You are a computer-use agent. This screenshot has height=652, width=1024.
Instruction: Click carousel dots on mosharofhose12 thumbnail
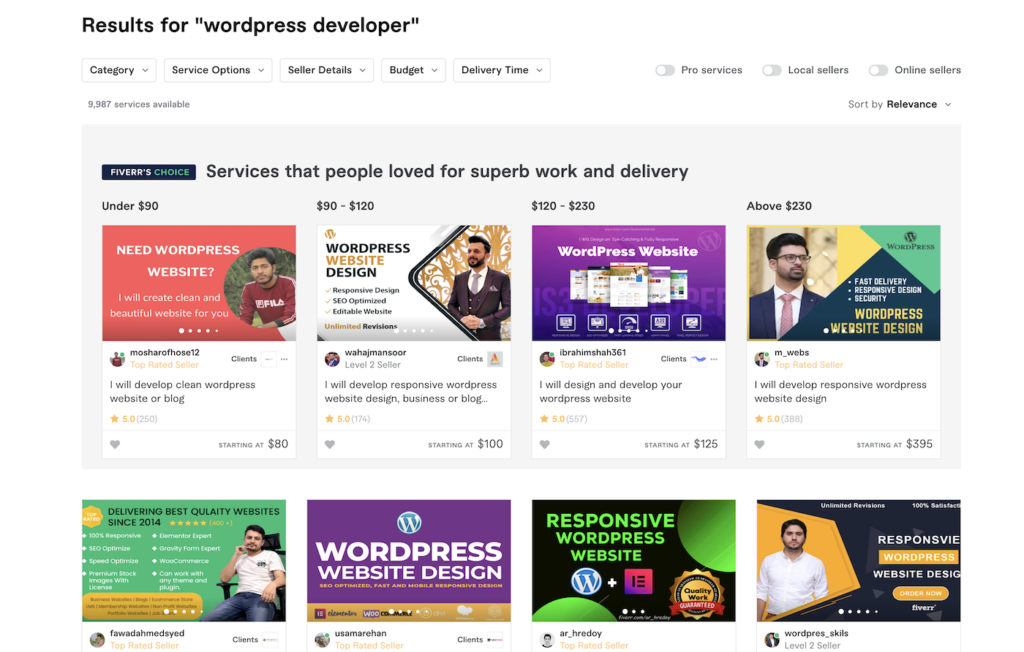(199, 331)
